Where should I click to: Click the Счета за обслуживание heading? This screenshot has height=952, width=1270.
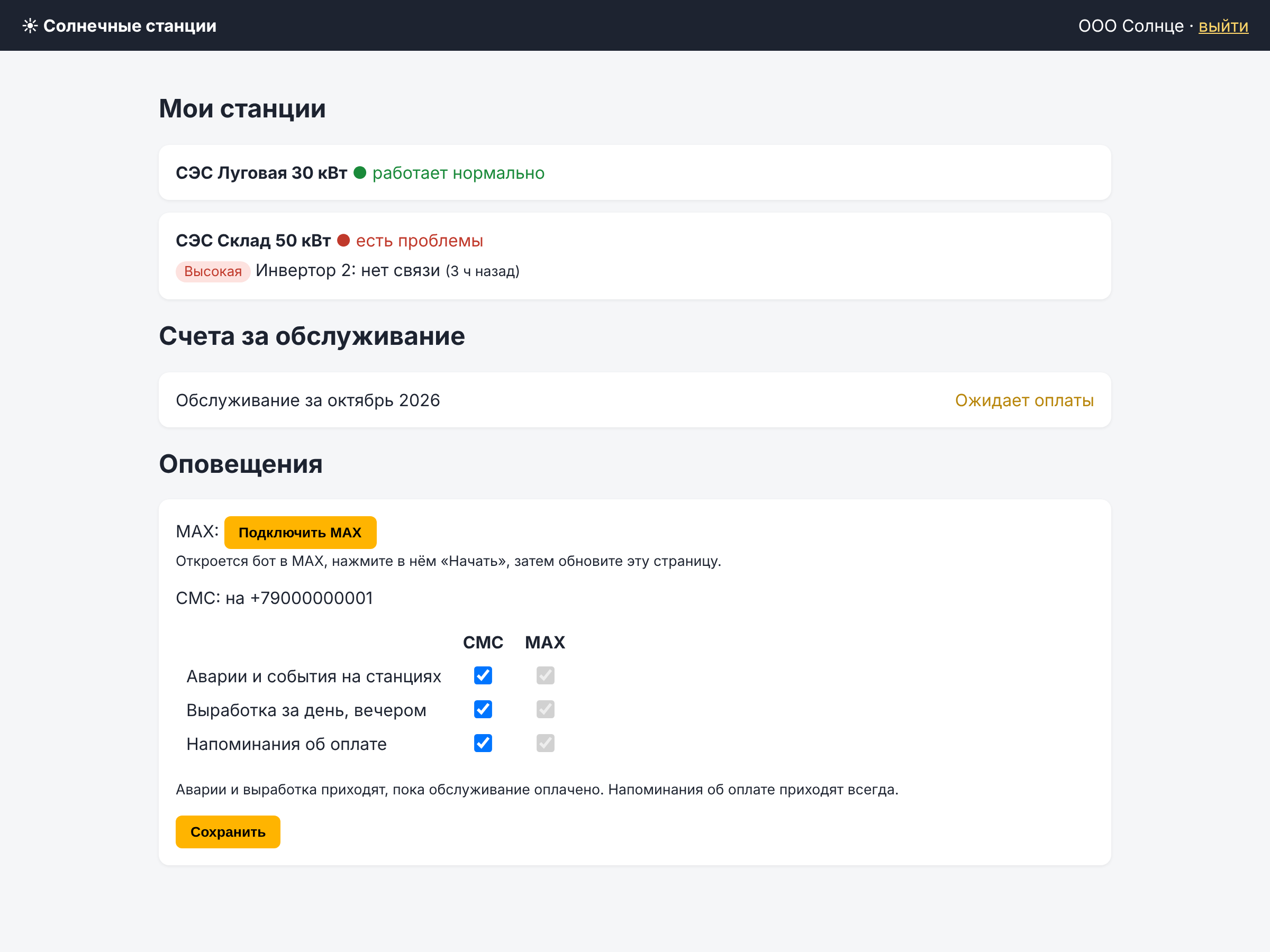coord(312,336)
